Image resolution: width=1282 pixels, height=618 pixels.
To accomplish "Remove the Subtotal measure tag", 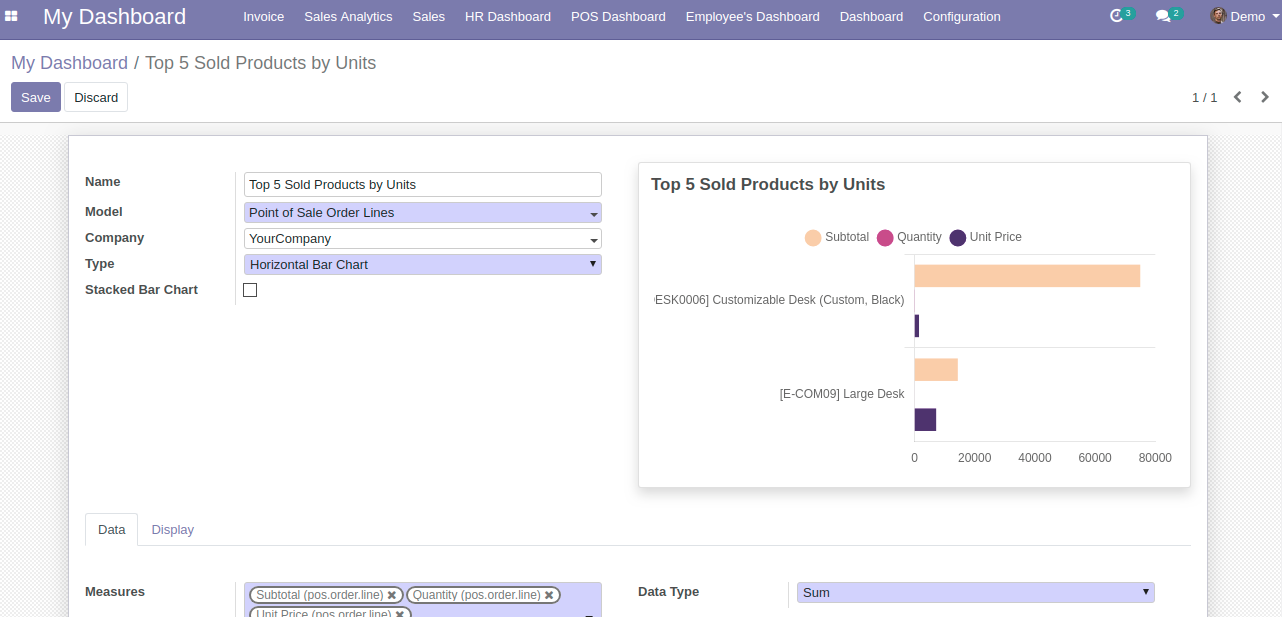I will coord(392,595).
